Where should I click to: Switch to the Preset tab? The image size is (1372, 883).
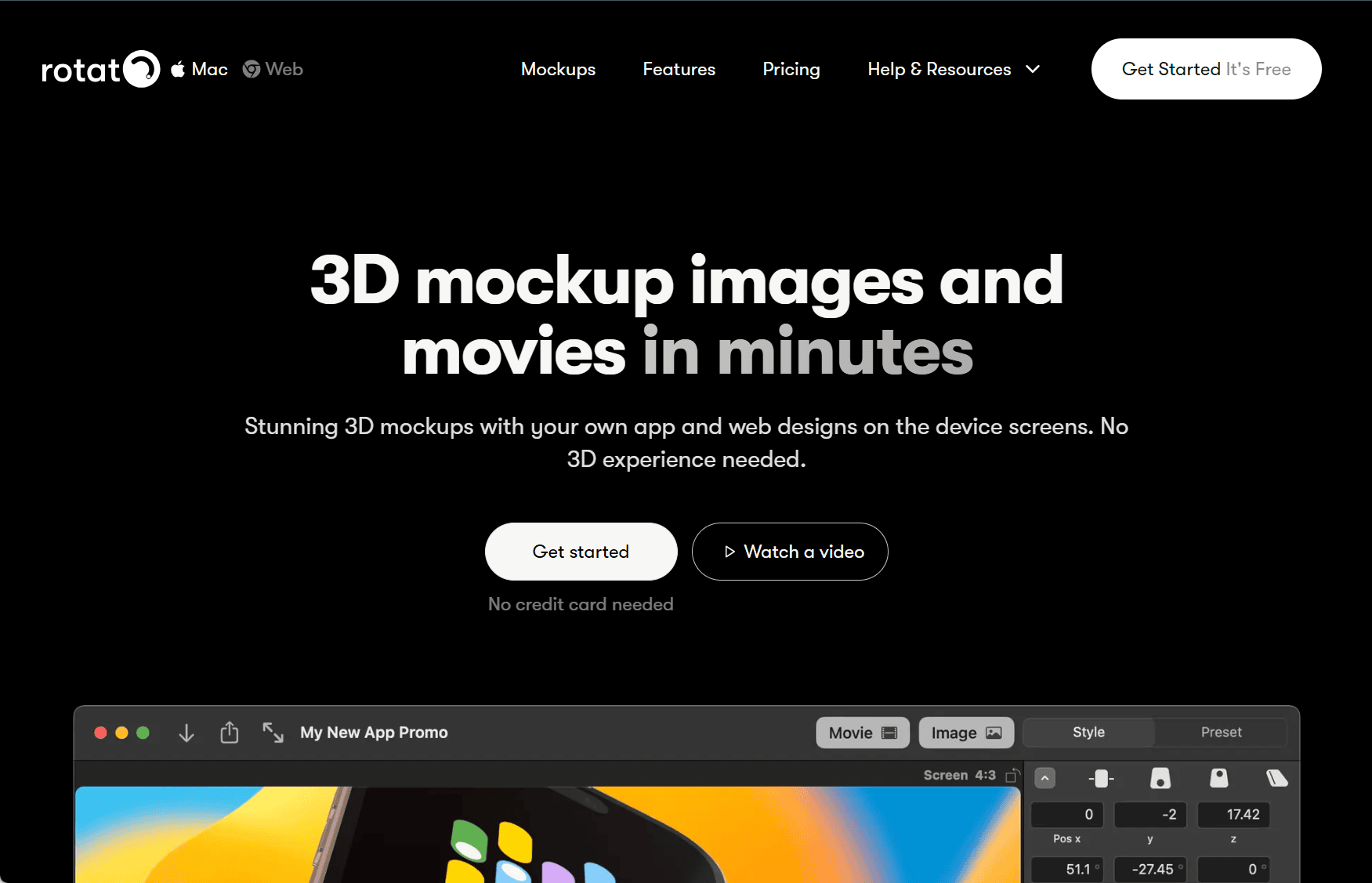pos(1221,733)
